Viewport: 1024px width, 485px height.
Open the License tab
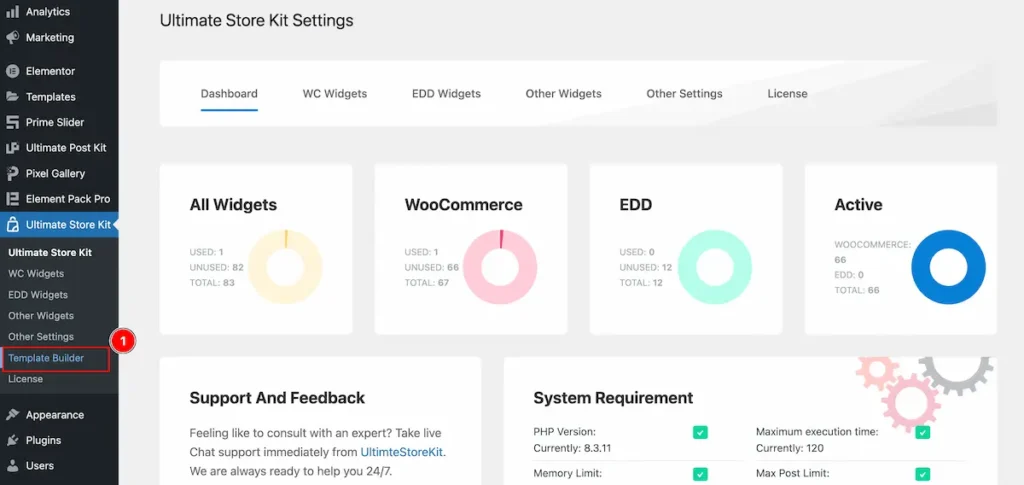tap(787, 94)
